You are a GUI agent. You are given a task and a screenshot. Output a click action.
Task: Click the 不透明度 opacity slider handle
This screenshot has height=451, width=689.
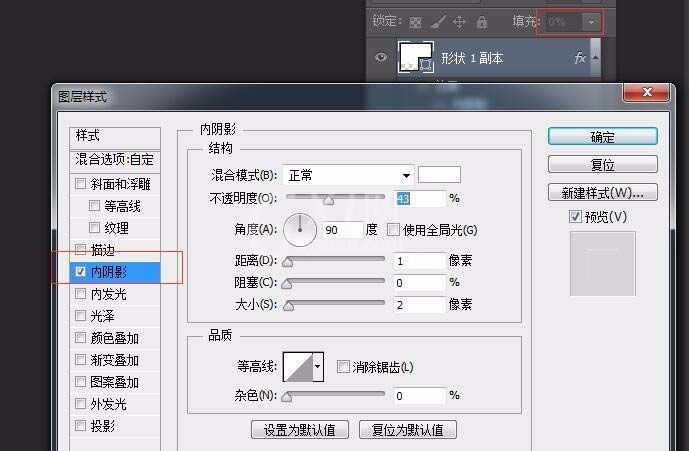click(328, 200)
